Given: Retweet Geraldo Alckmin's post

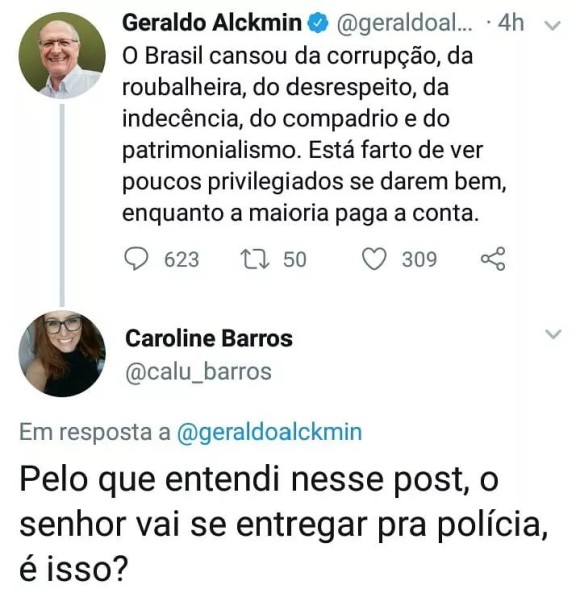Looking at the screenshot, I should tap(255, 259).
